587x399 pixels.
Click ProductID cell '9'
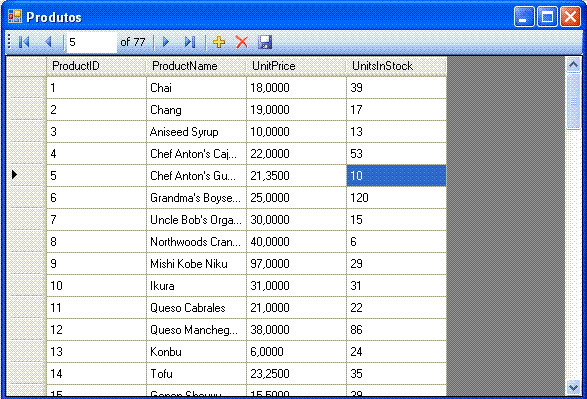click(x=96, y=264)
